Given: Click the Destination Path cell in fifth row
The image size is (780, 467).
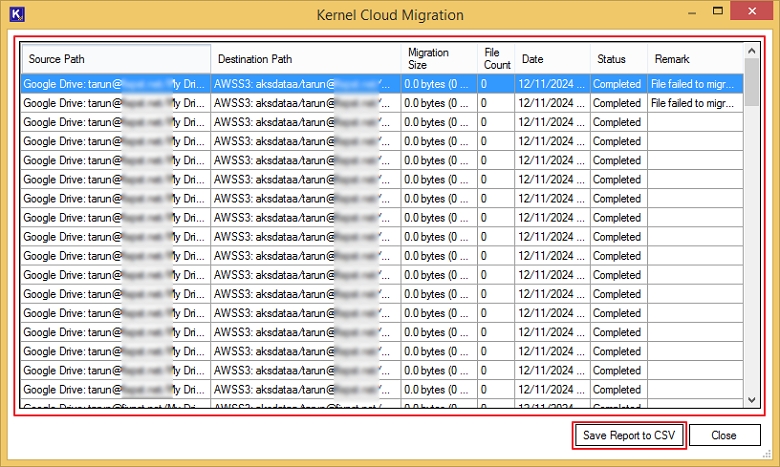Looking at the screenshot, I should pos(305,160).
